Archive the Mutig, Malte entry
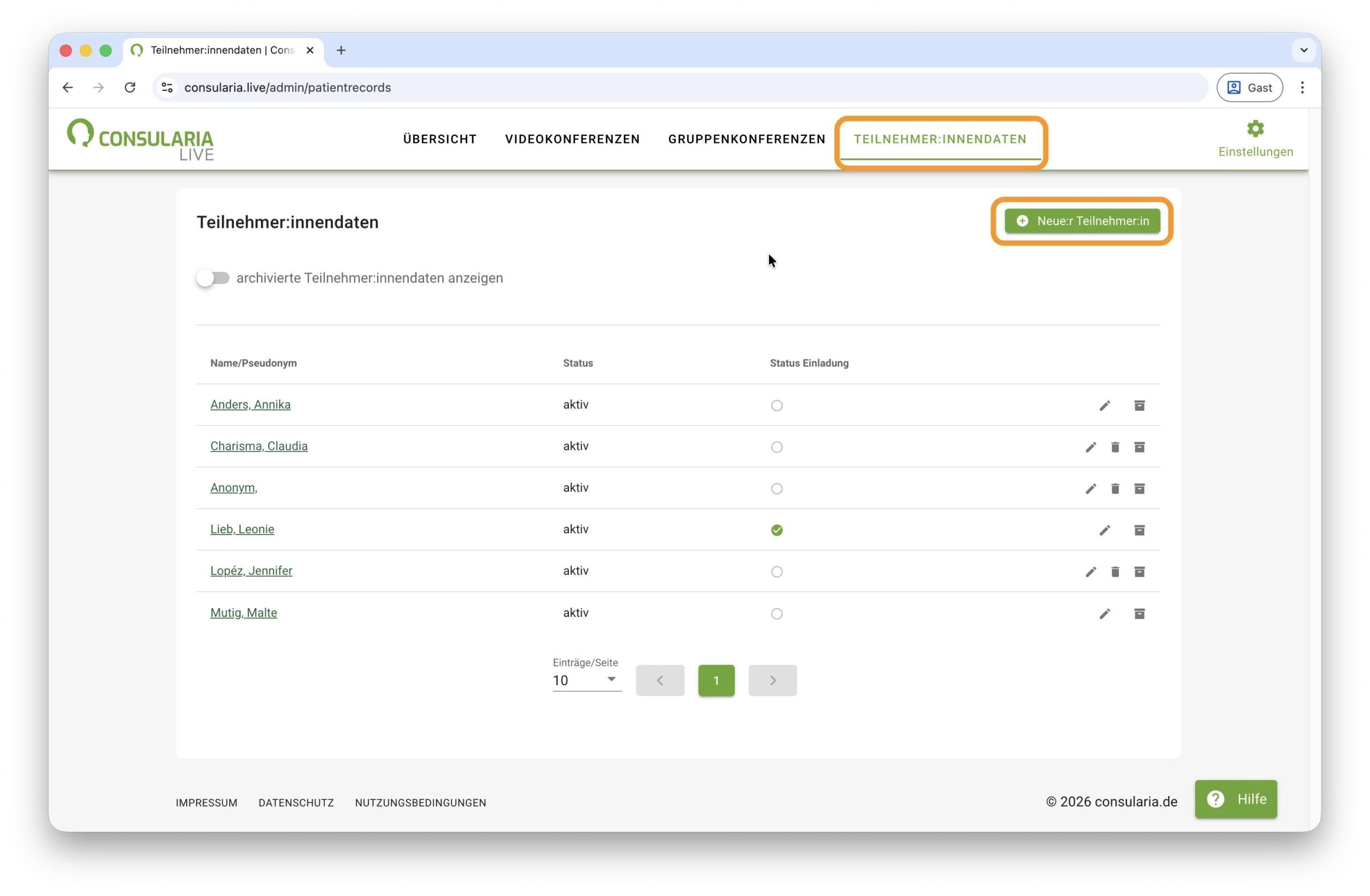 coord(1139,614)
